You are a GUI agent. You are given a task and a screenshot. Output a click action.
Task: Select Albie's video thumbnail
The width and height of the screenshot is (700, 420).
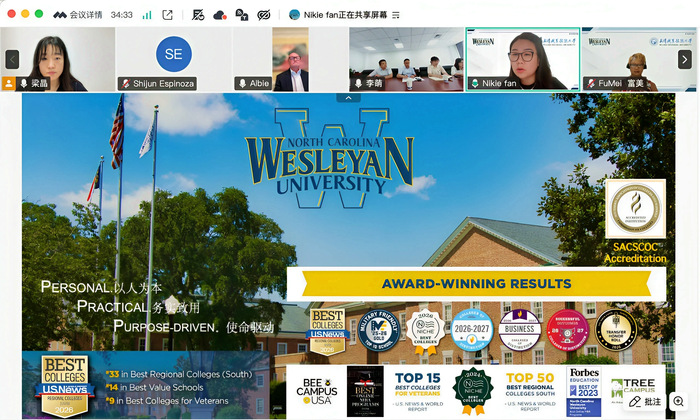coord(291,59)
